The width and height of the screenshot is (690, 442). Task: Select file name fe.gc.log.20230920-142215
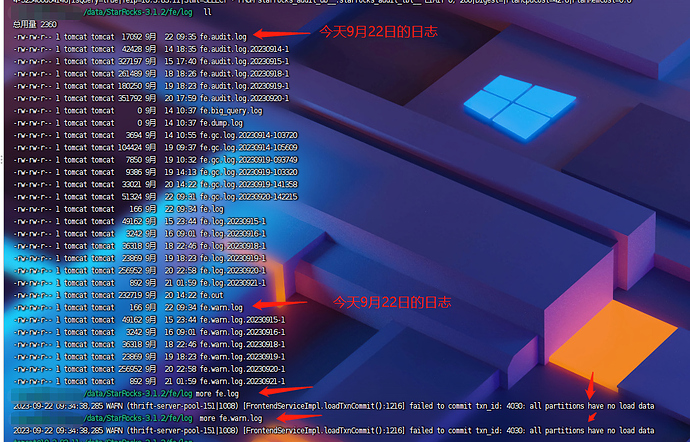point(249,197)
